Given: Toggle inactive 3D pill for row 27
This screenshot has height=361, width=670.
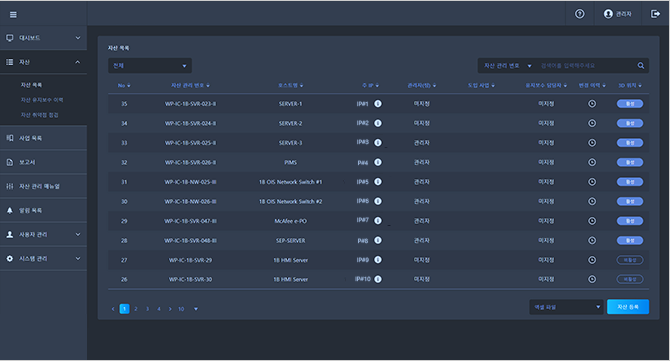Looking at the screenshot, I should click(x=629, y=260).
